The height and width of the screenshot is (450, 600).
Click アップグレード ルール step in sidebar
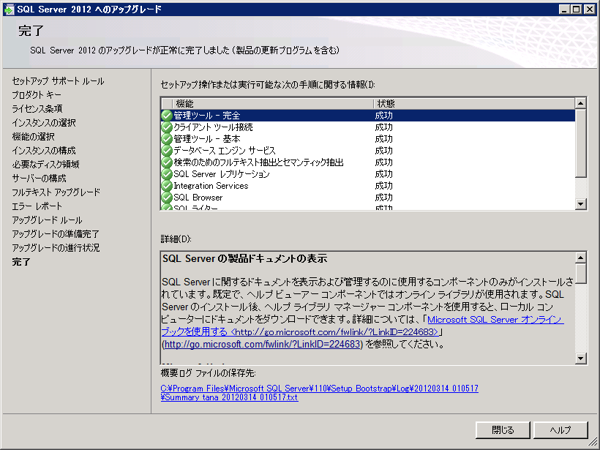[47, 220]
